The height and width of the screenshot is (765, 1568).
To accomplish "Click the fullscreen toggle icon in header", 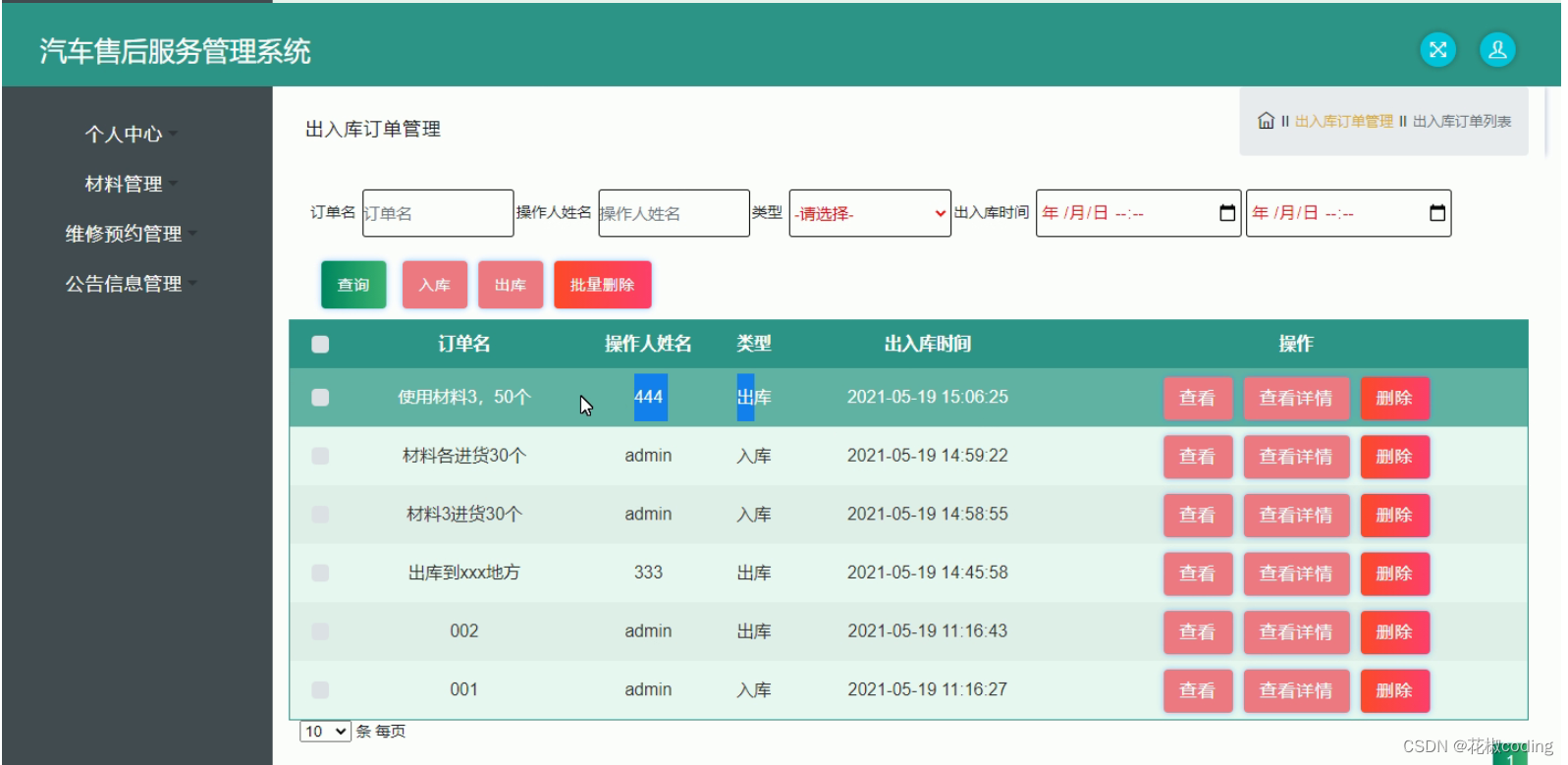I will tap(1437, 50).
